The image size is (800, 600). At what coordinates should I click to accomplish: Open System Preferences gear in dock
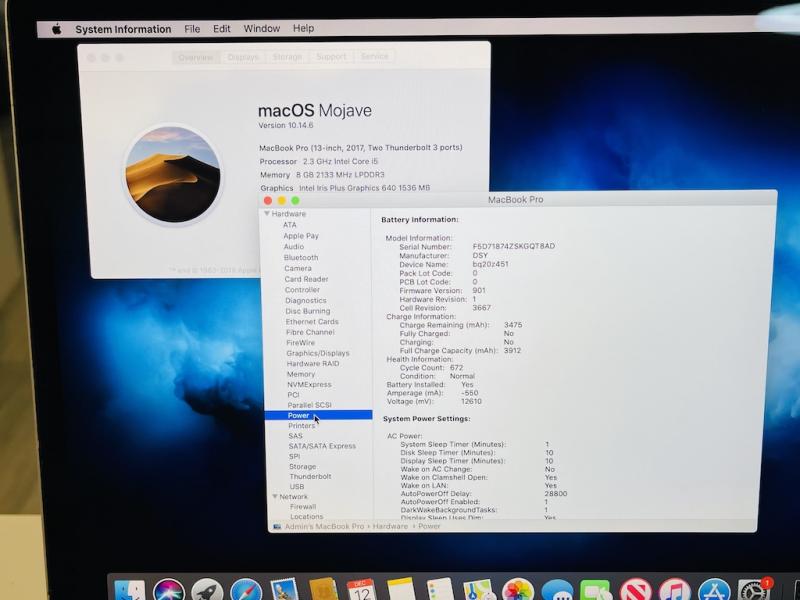[x=752, y=590]
